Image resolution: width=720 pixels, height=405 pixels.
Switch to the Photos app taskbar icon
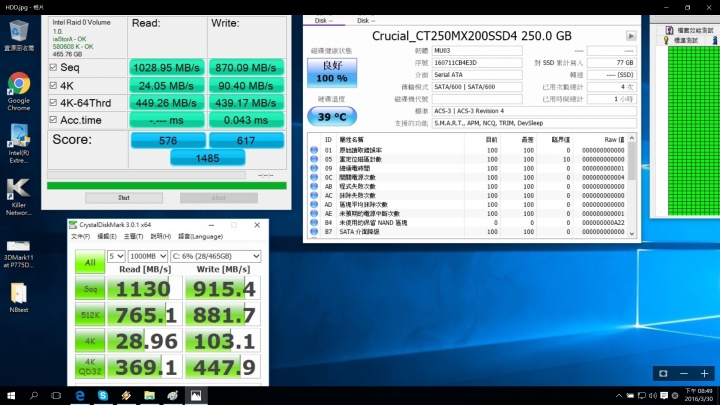tap(196, 395)
